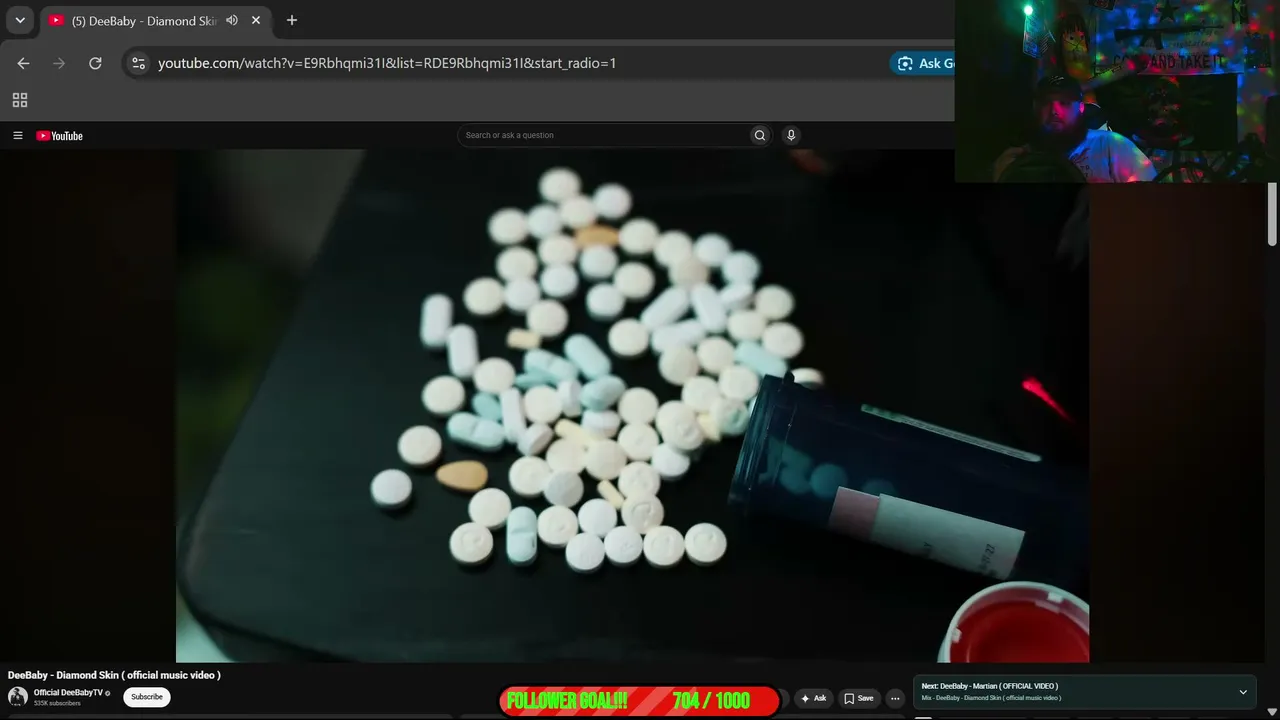Open the Official DeeBabyTV channel avatar
Image resolution: width=1280 pixels, height=720 pixels.
18,697
